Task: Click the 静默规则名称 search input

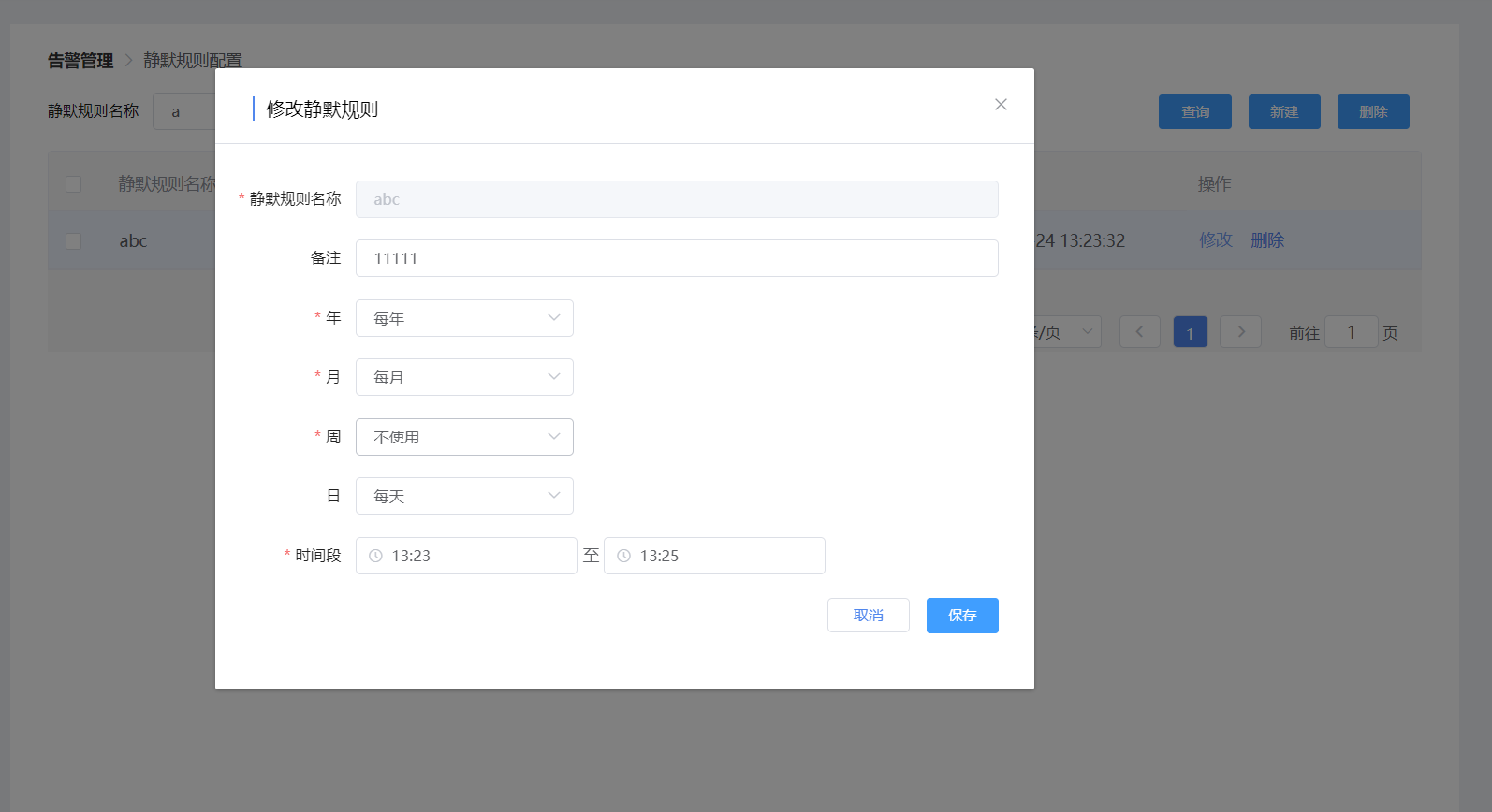Action: (x=184, y=112)
